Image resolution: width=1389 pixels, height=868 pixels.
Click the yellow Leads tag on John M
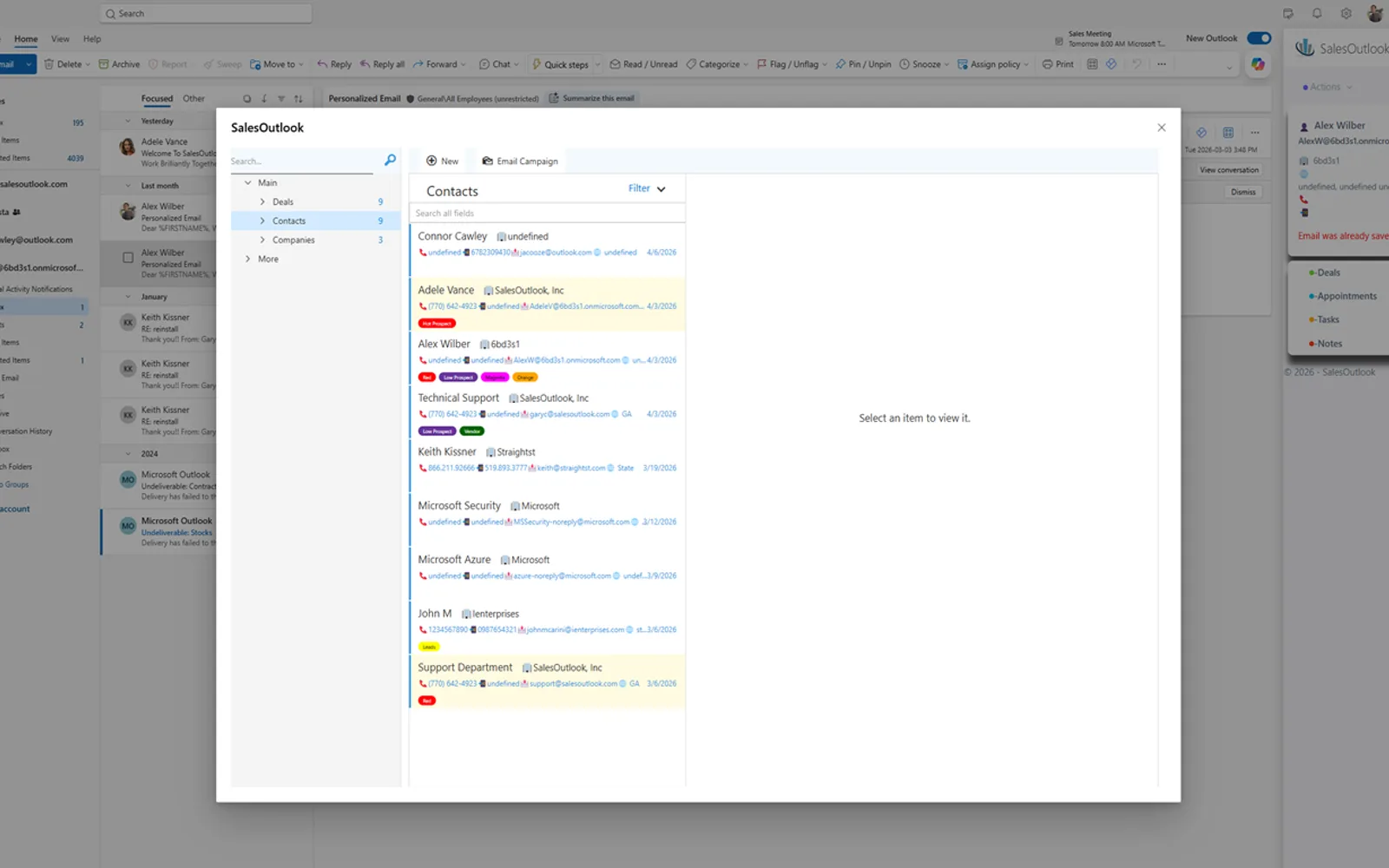coord(429,647)
